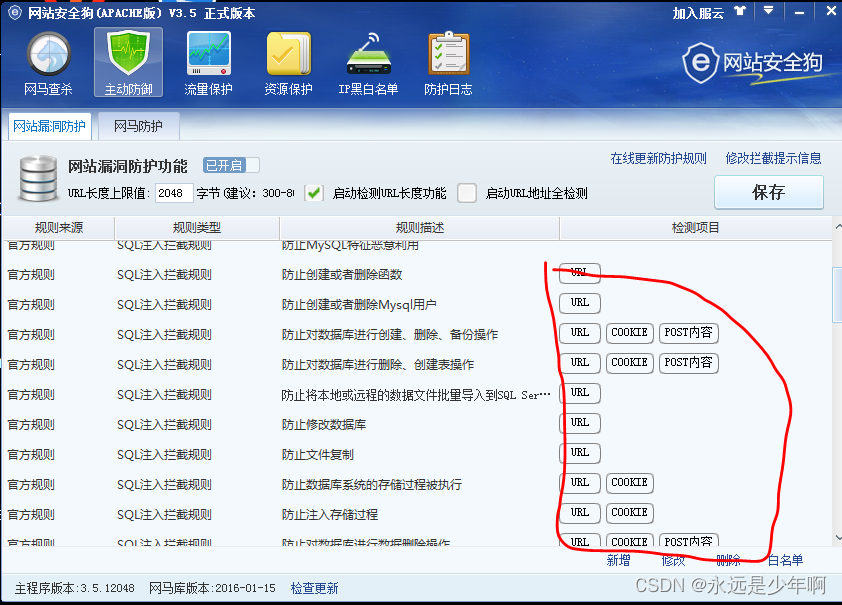Click 检查更新 in the status bar
This screenshot has width=842, height=605.
pos(315,588)
